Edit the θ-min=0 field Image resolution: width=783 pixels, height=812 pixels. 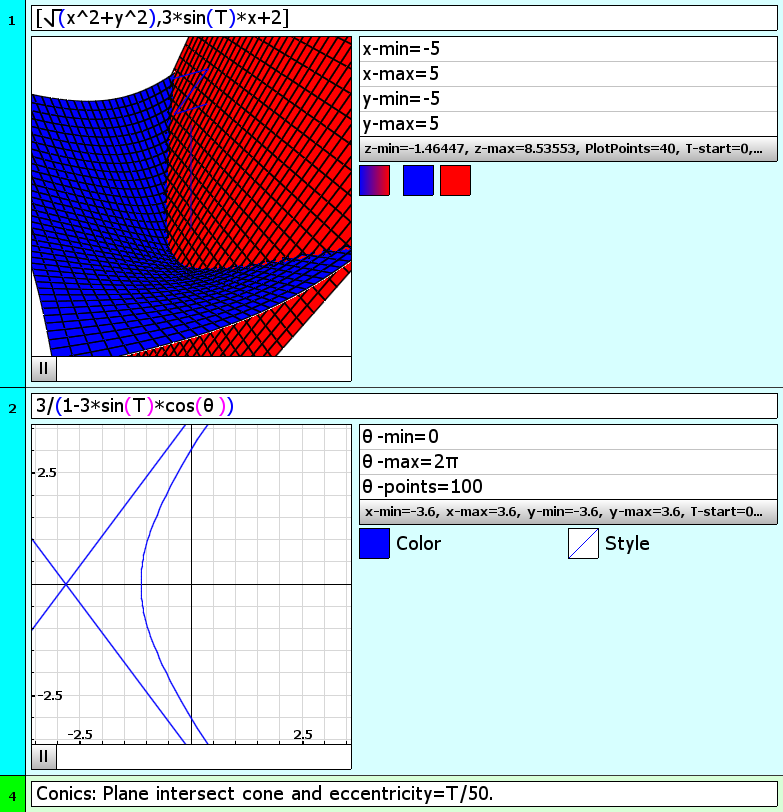[567, 437]
